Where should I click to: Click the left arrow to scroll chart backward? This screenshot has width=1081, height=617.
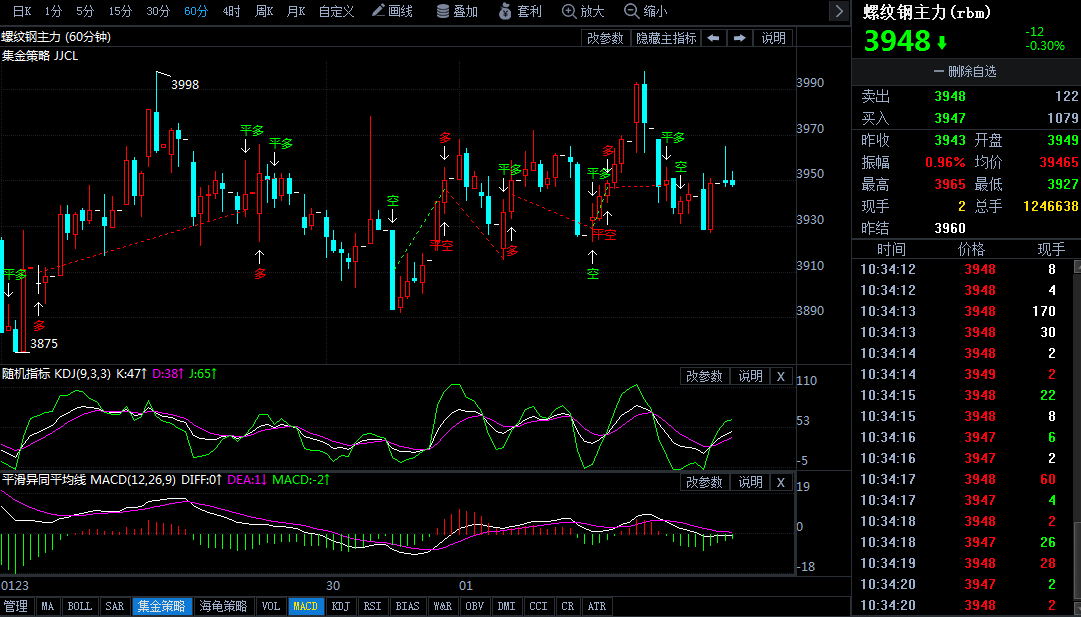(x=712, y=37)
